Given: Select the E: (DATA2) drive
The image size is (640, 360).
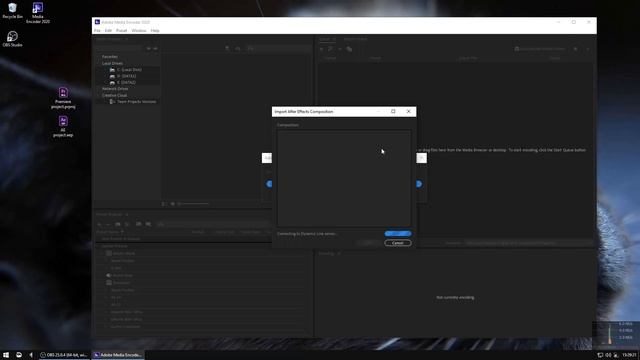Looking at the screenshot, I should (126, 82).
